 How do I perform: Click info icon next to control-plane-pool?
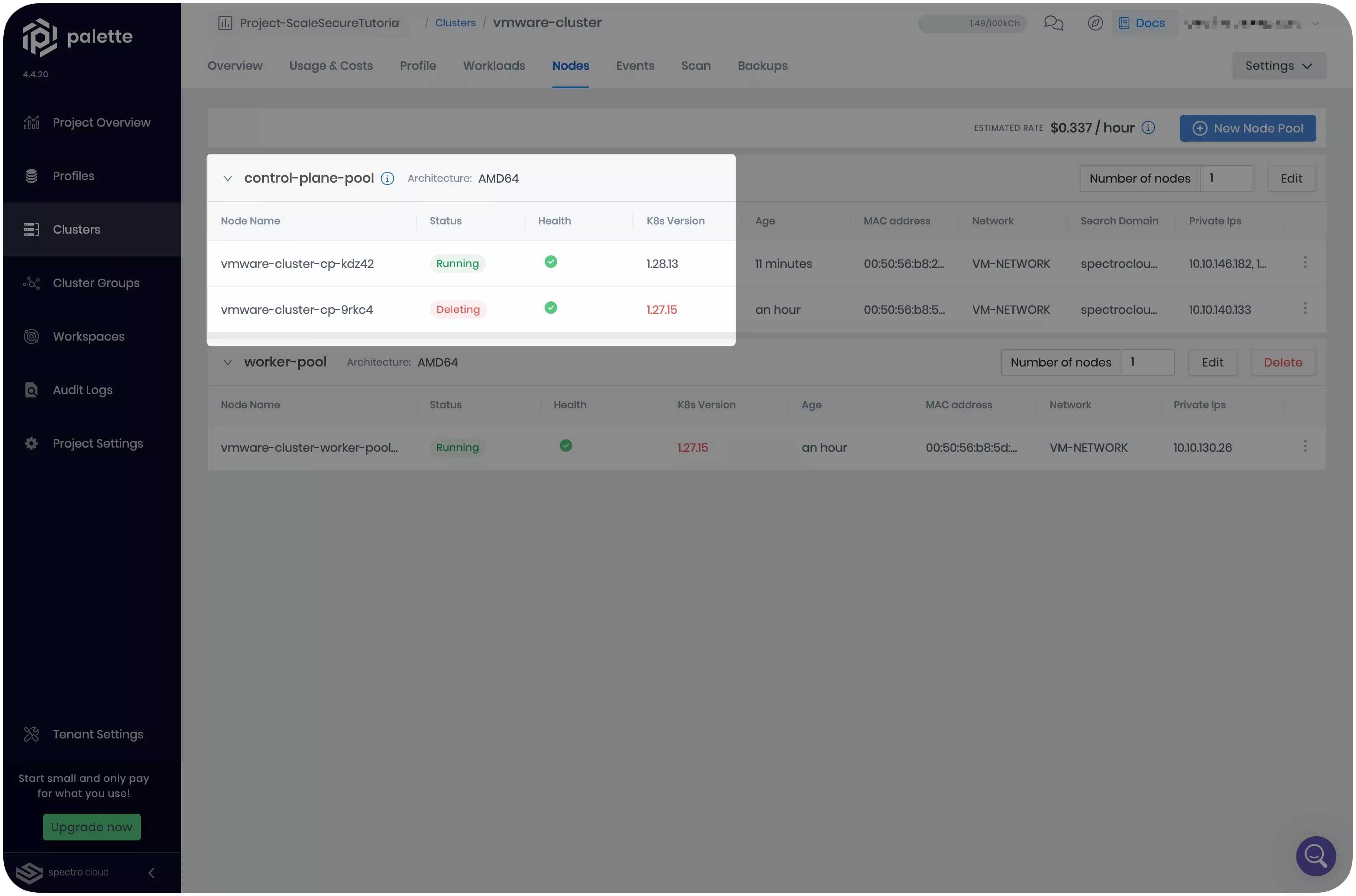(387, 178)
